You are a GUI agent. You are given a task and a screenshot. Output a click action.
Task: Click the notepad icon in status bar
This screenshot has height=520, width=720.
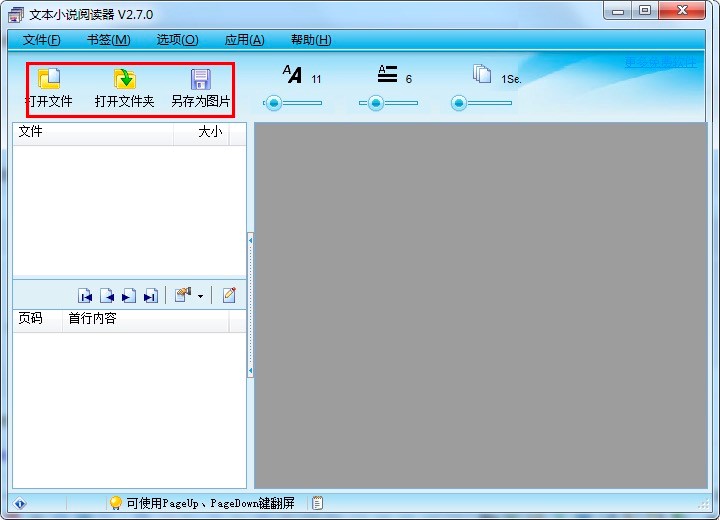tap(317, 503)
